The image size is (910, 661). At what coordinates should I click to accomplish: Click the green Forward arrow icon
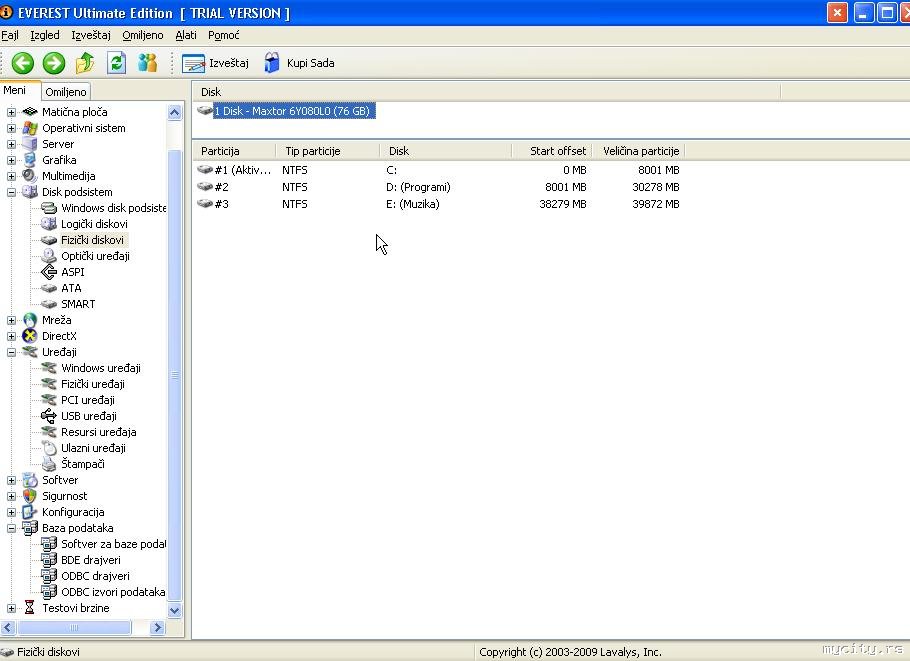pos(54,63)
